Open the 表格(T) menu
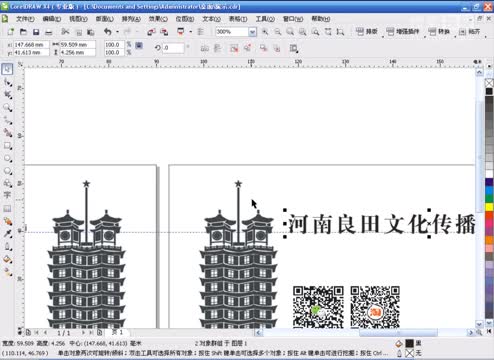The height and width of the screenshot is (360, 494). [x=238, y=19]
